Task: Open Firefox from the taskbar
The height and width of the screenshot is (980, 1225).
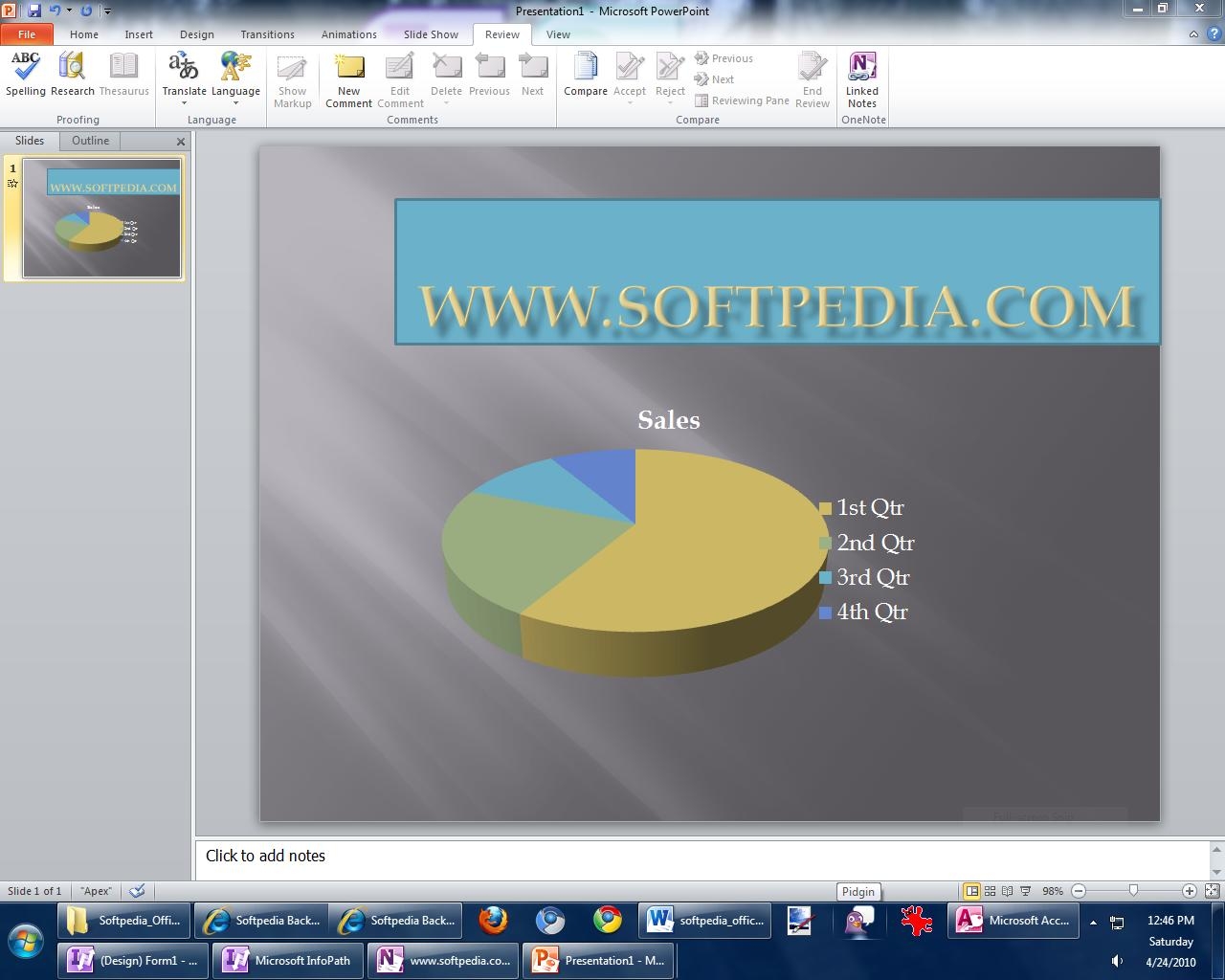Action: (x=493, y=921)
